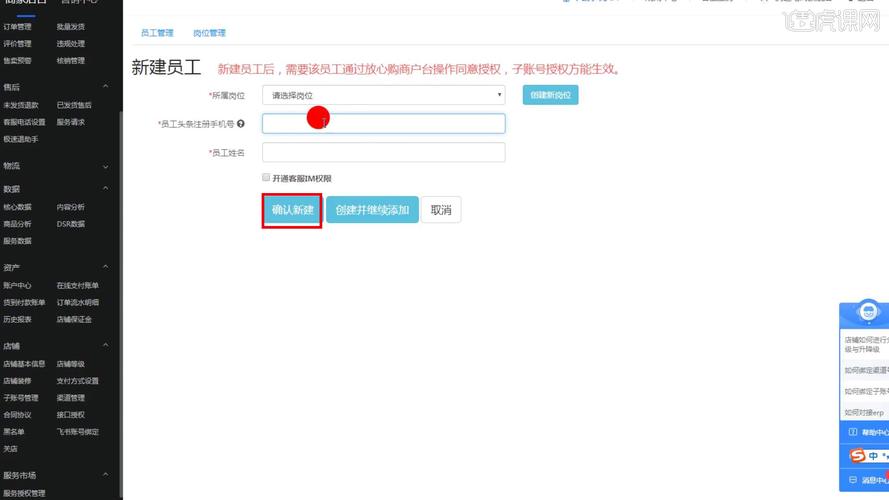Collapse the 店铺 sidebar section
This screenshot has width=889, height=500.
tap(105, 346)
